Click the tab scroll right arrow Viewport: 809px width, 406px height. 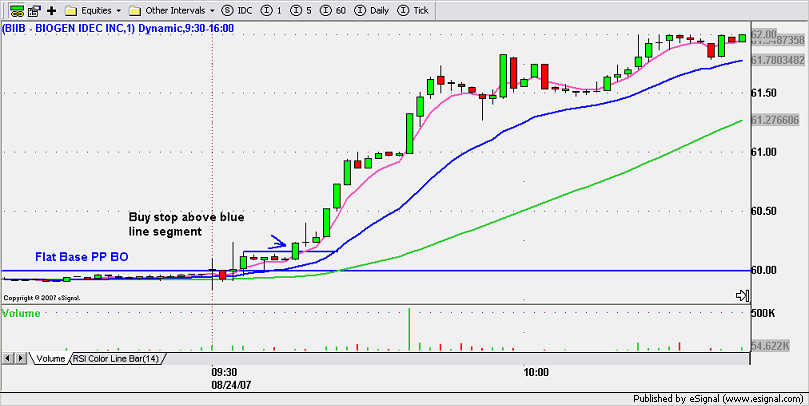click(x=21, y=358)
